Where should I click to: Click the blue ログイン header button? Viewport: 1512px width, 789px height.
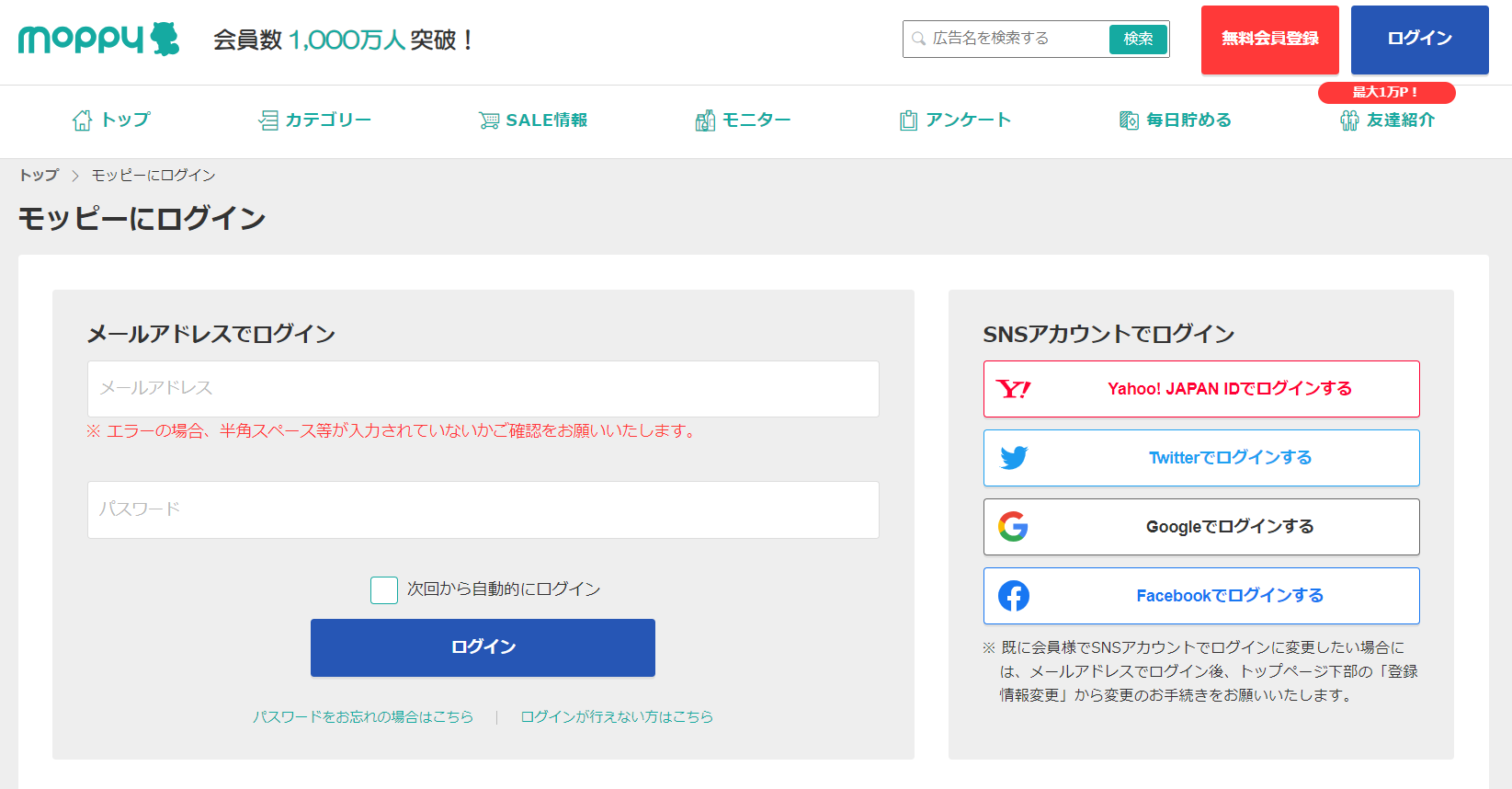click(1420, 40)
